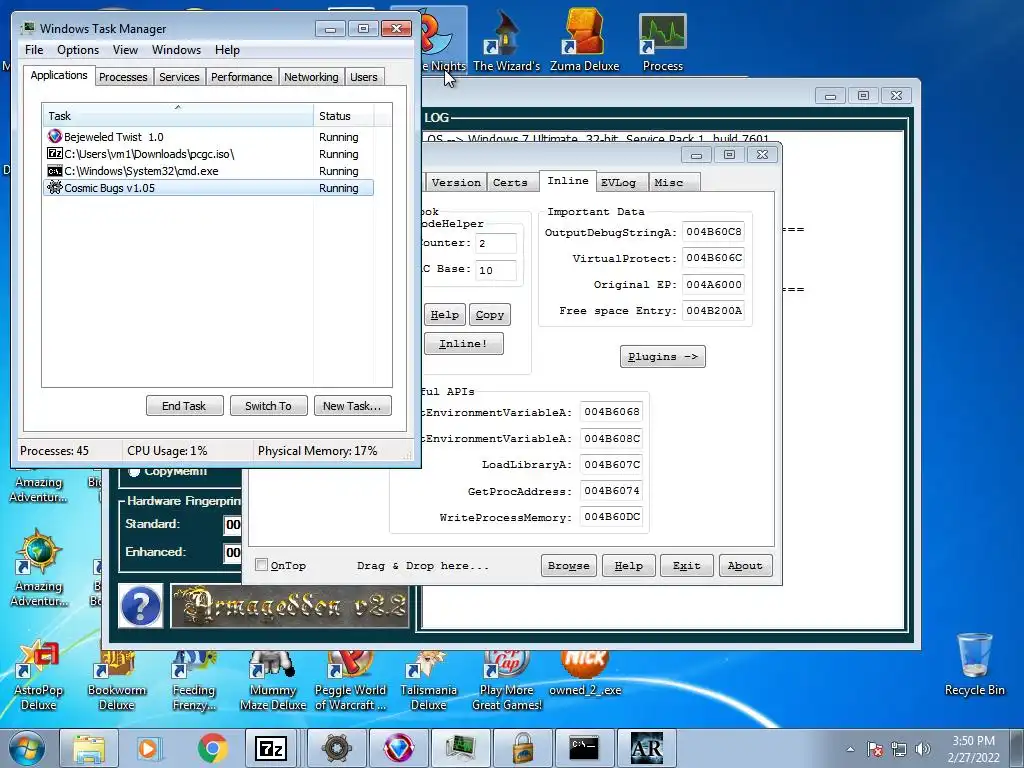Click the volume speaker tray icon
The image size is (1024, 768).
[922, 749]
